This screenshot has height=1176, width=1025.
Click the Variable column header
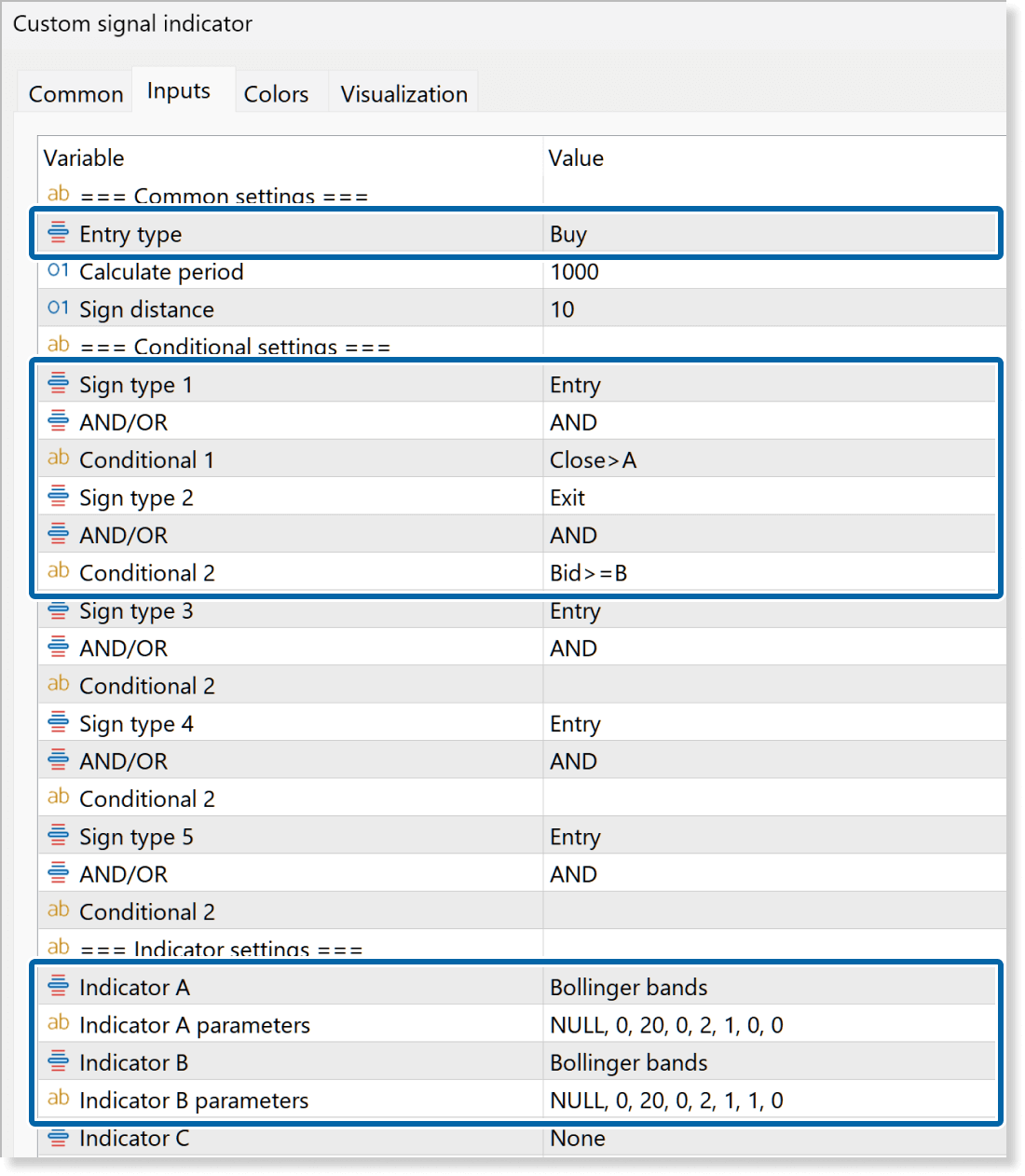coord(84,157)
